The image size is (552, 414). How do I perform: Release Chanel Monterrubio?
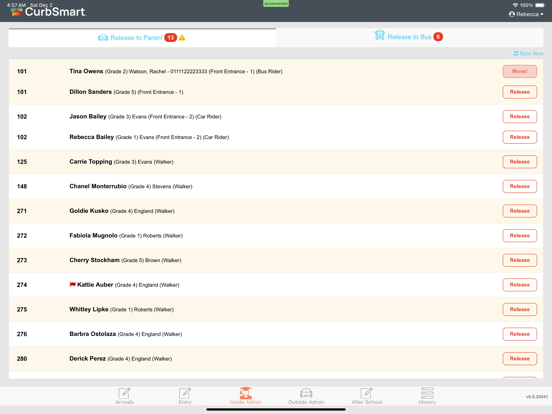click(x=520, y=186)
